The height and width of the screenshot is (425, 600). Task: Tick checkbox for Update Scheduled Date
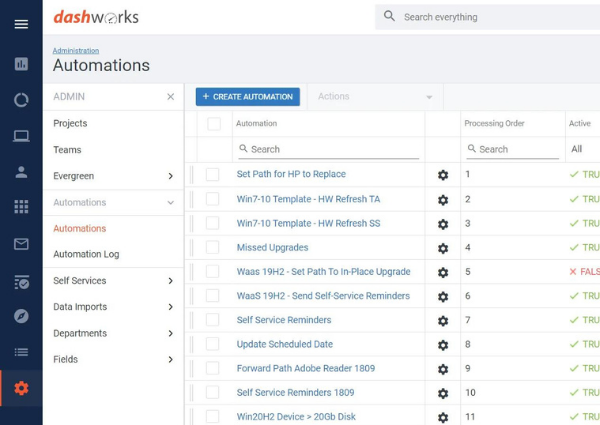pyautogui.click(x=212, y=344)
